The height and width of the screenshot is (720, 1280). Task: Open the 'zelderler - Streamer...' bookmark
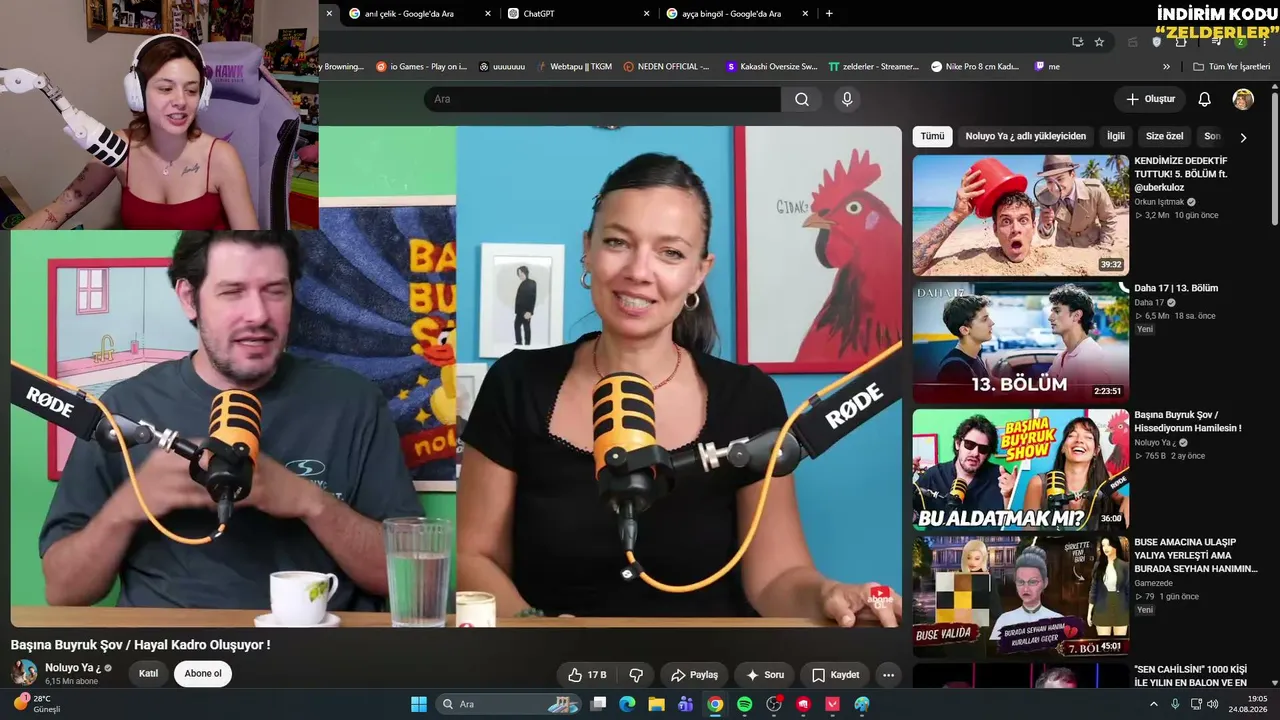click(873, 67)
